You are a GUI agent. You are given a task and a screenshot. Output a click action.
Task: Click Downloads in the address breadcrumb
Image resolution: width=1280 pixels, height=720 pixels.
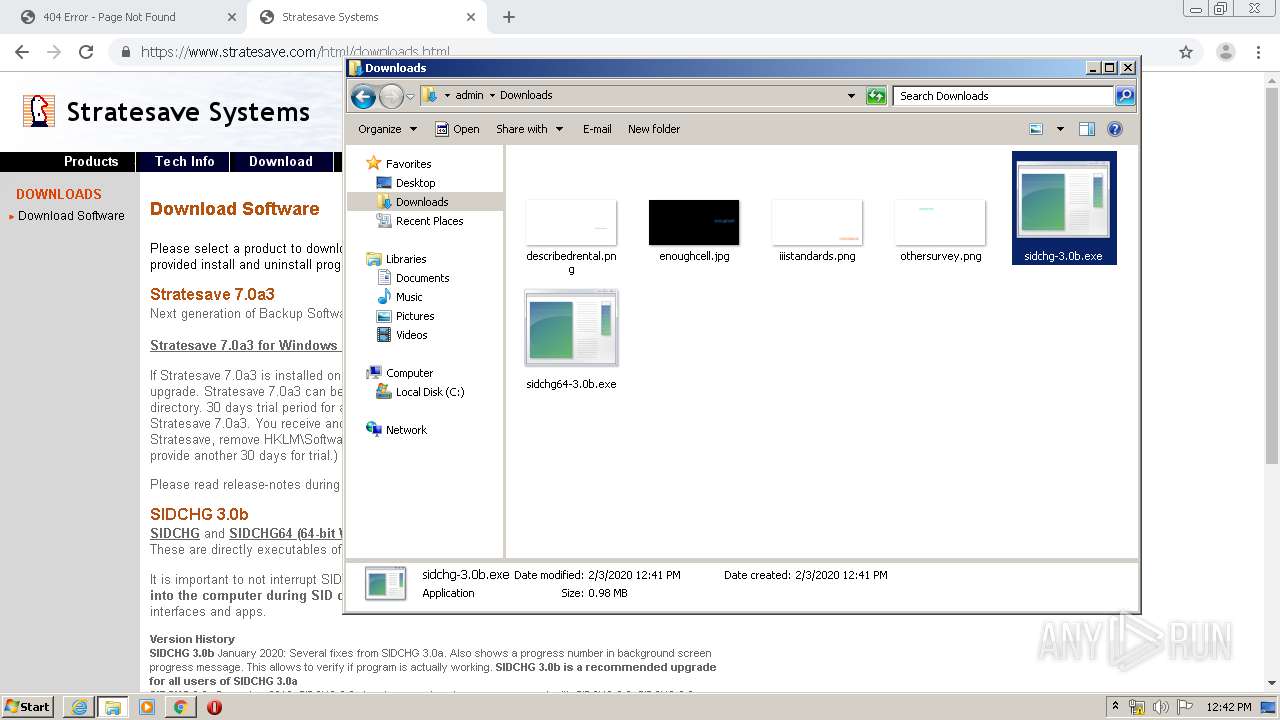click(526, 96)
